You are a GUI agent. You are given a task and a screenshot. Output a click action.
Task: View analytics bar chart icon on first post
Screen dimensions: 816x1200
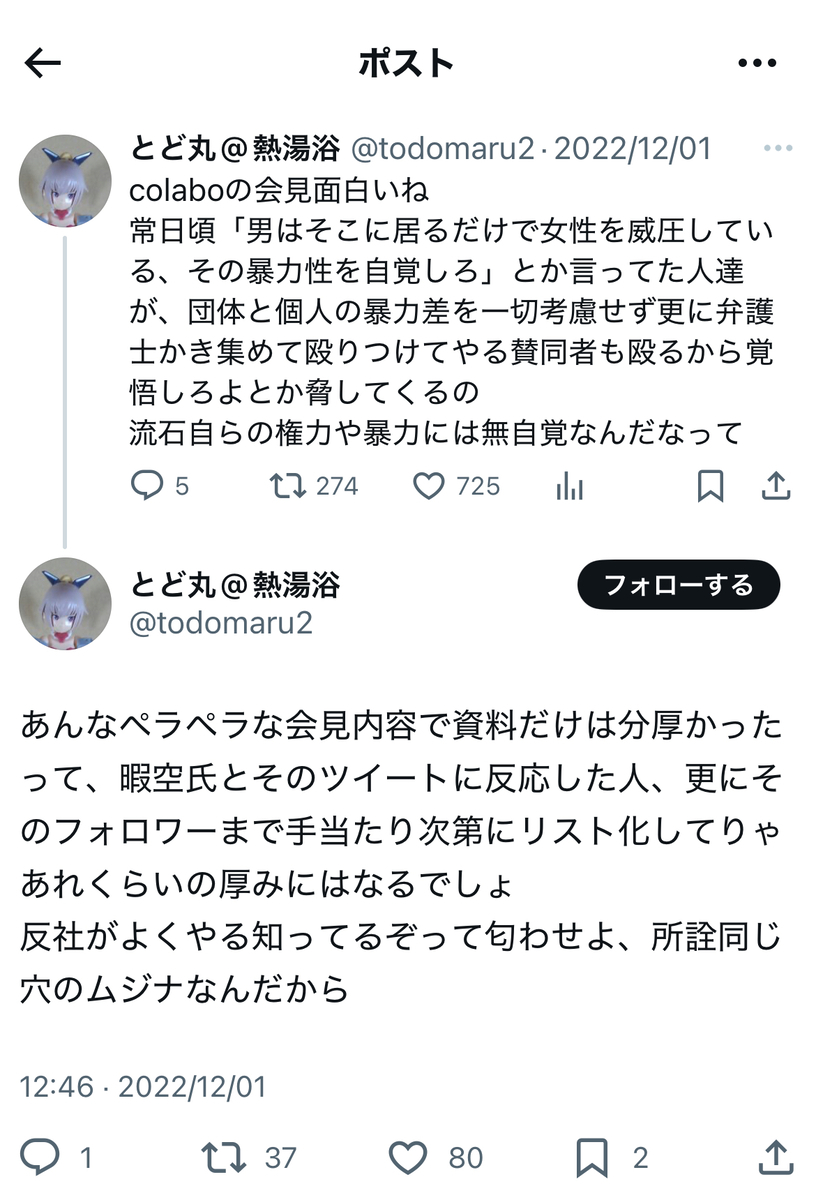[569, 486]
